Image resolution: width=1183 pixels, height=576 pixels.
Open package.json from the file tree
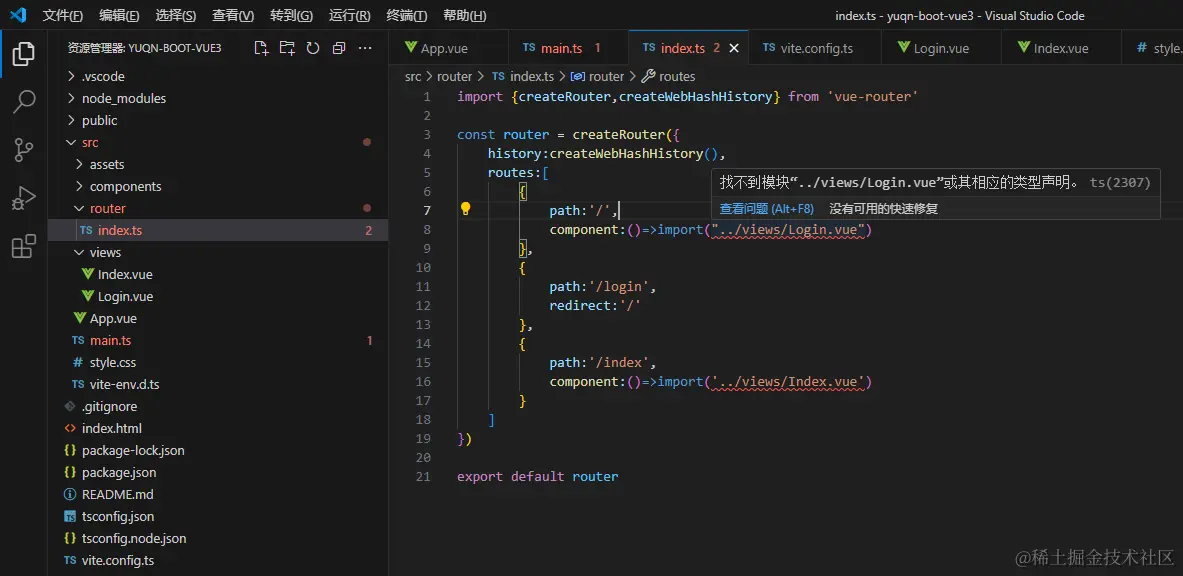point(218,472)
